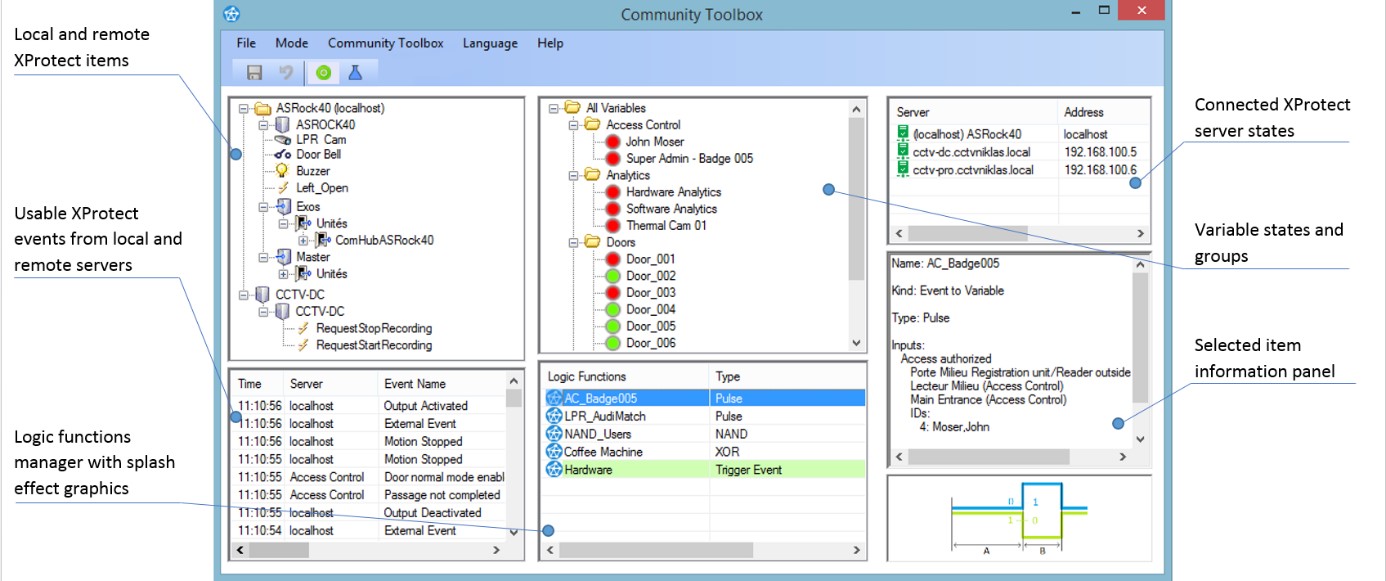Image resolution: width=1386 pixels, height=581 pixels.
Task: Click the Door_001 red state indicator
Action: tap(613, 259)
